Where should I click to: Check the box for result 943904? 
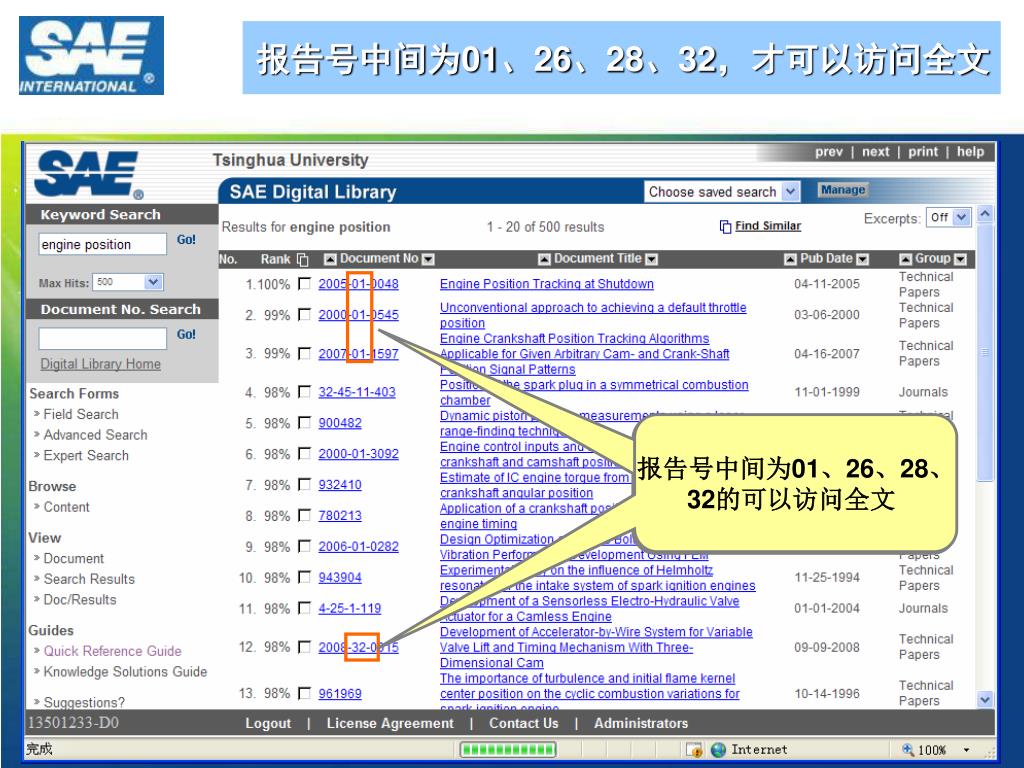tap(304, 577)
